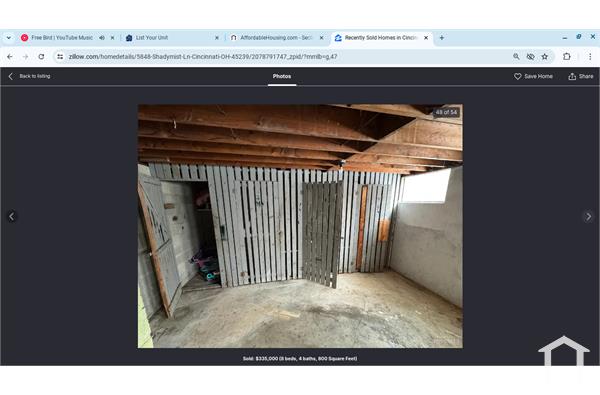Mute audio on YouTube Music tab
The height and width of the screenshot is (395, 600).
[102, 38]
